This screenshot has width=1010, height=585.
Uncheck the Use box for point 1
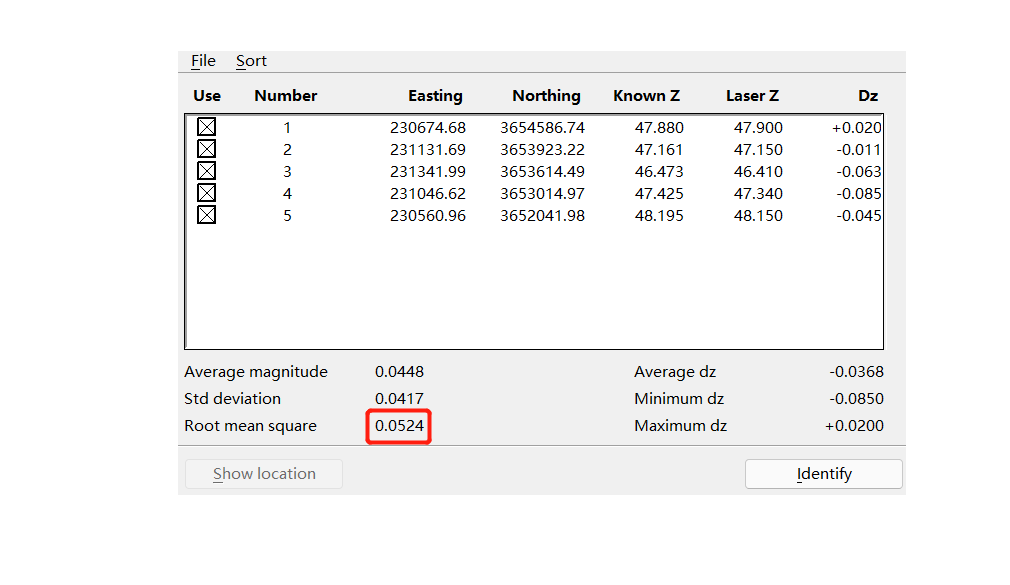[207, 127]
